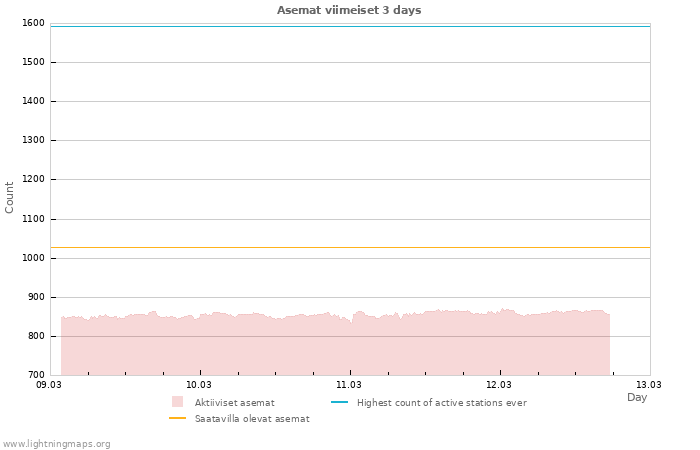700x450 pixels.
Task: Open the www.lightningmaps.org watermark link
Action: tap(57, 443)
